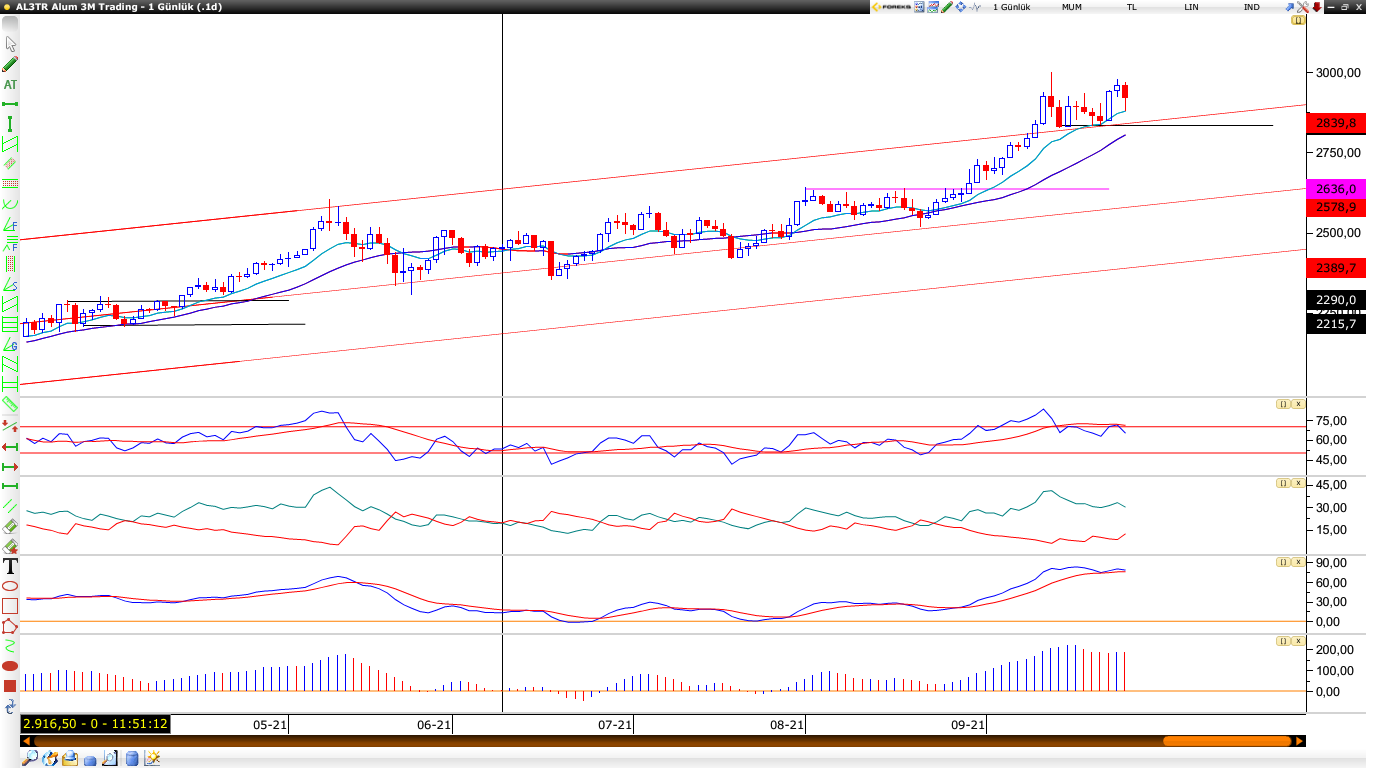
Task: Toggle the LIN scale option
Action: 1191,7
